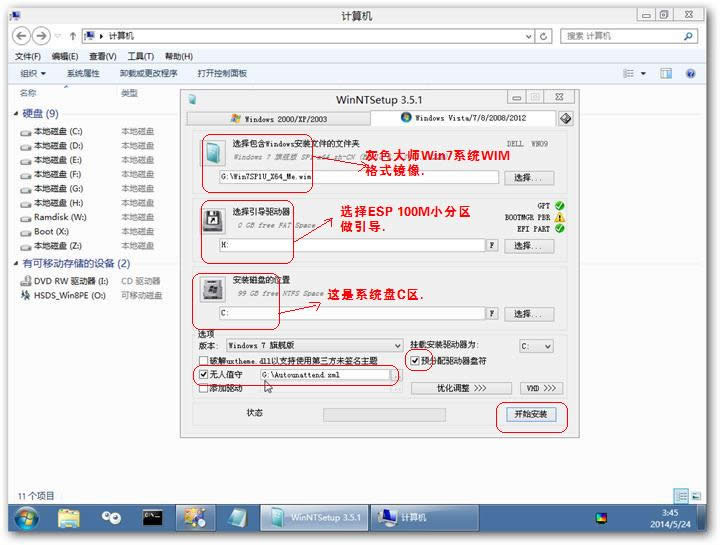Click the search magnifier in Computer window
720x545 pixels.
[x=688, y=36]
